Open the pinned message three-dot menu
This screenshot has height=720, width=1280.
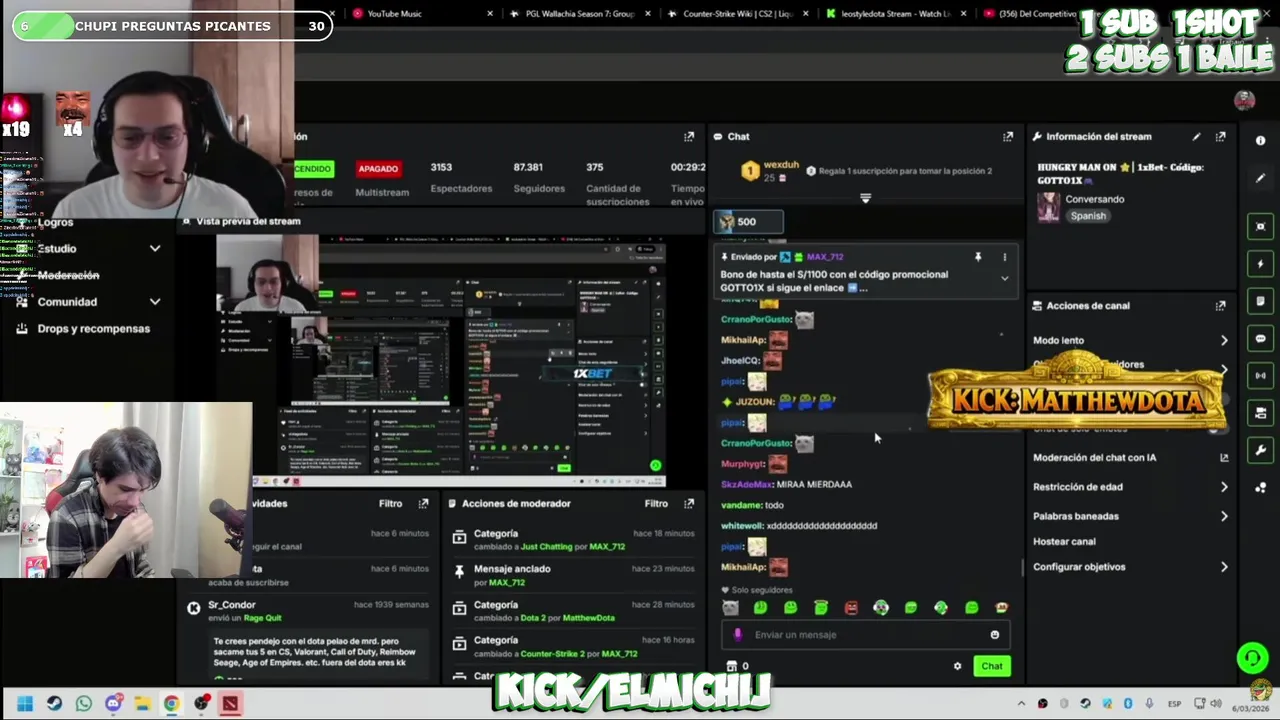click(x=1004, y=257)
